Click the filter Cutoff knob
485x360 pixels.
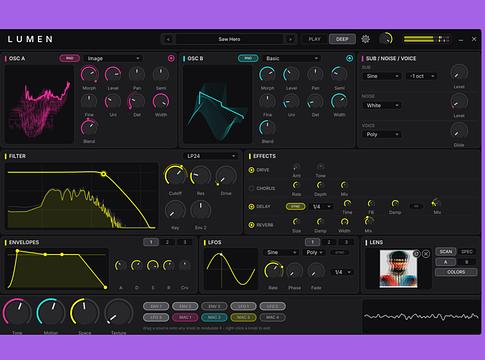pos(175,176)
